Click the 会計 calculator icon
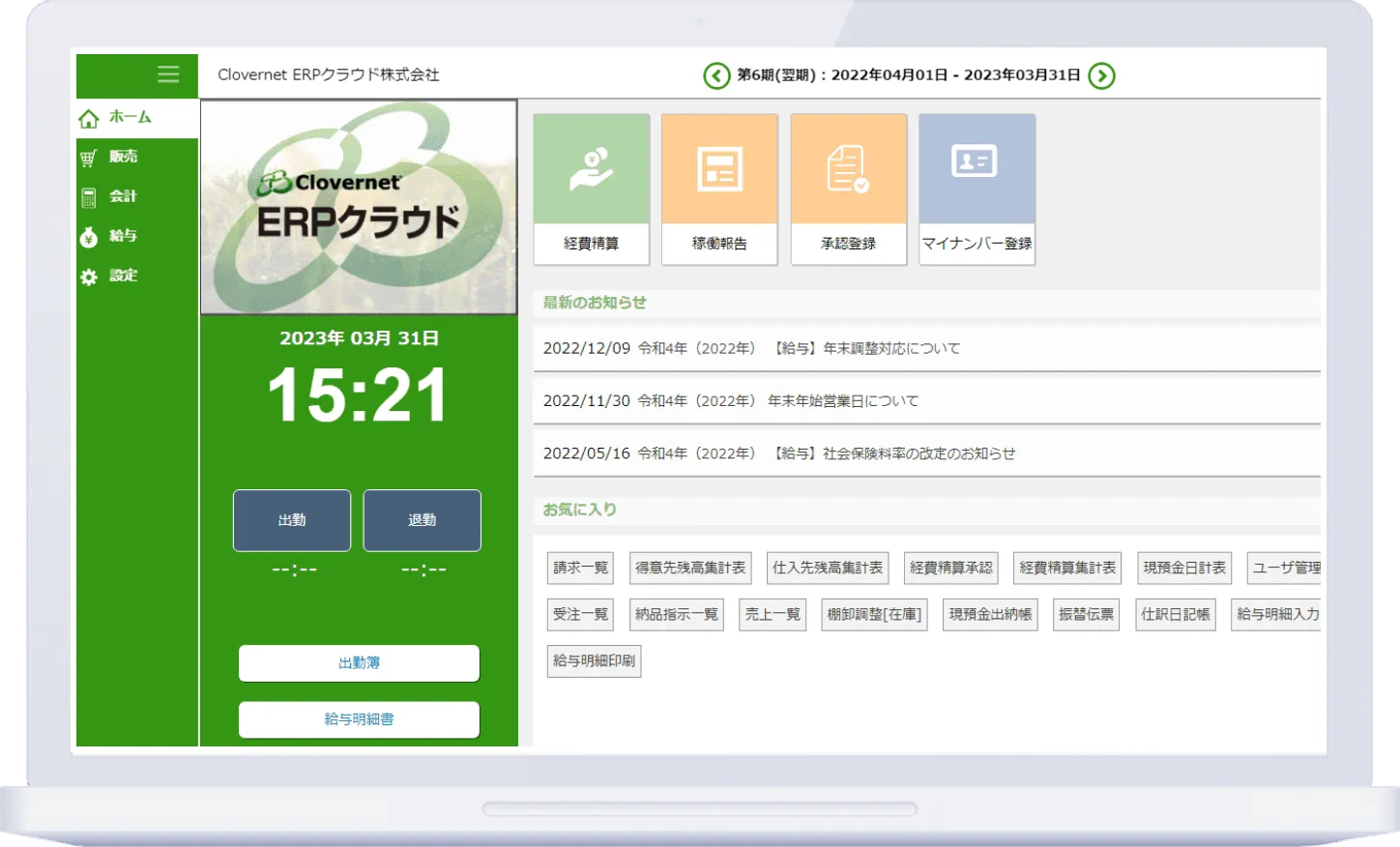The image size is (1400, 847). coord(89,197)
